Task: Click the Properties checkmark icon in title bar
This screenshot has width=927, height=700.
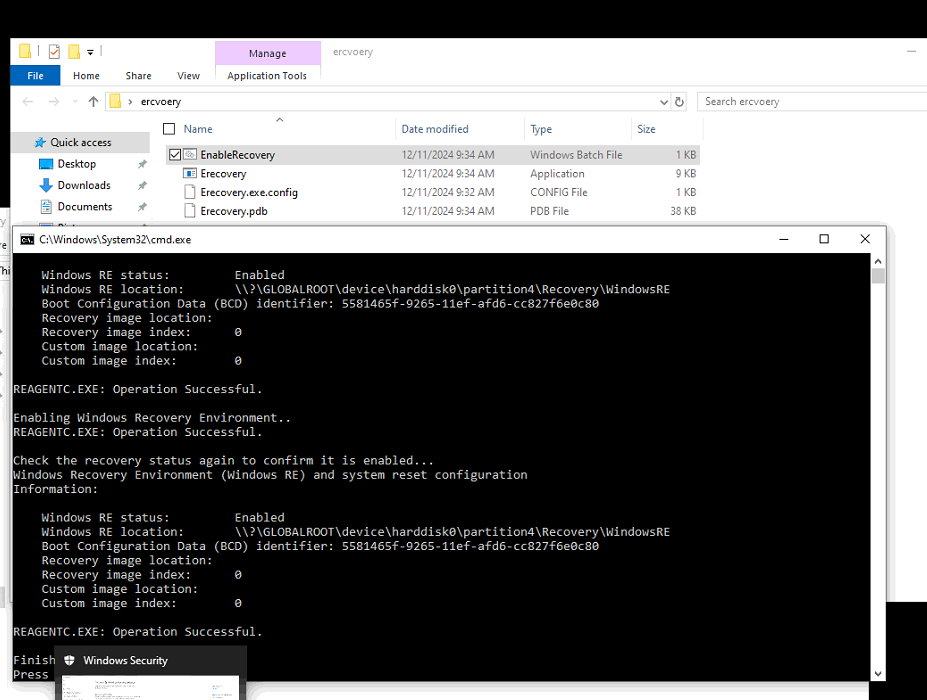Action: [x=54, y=52]
